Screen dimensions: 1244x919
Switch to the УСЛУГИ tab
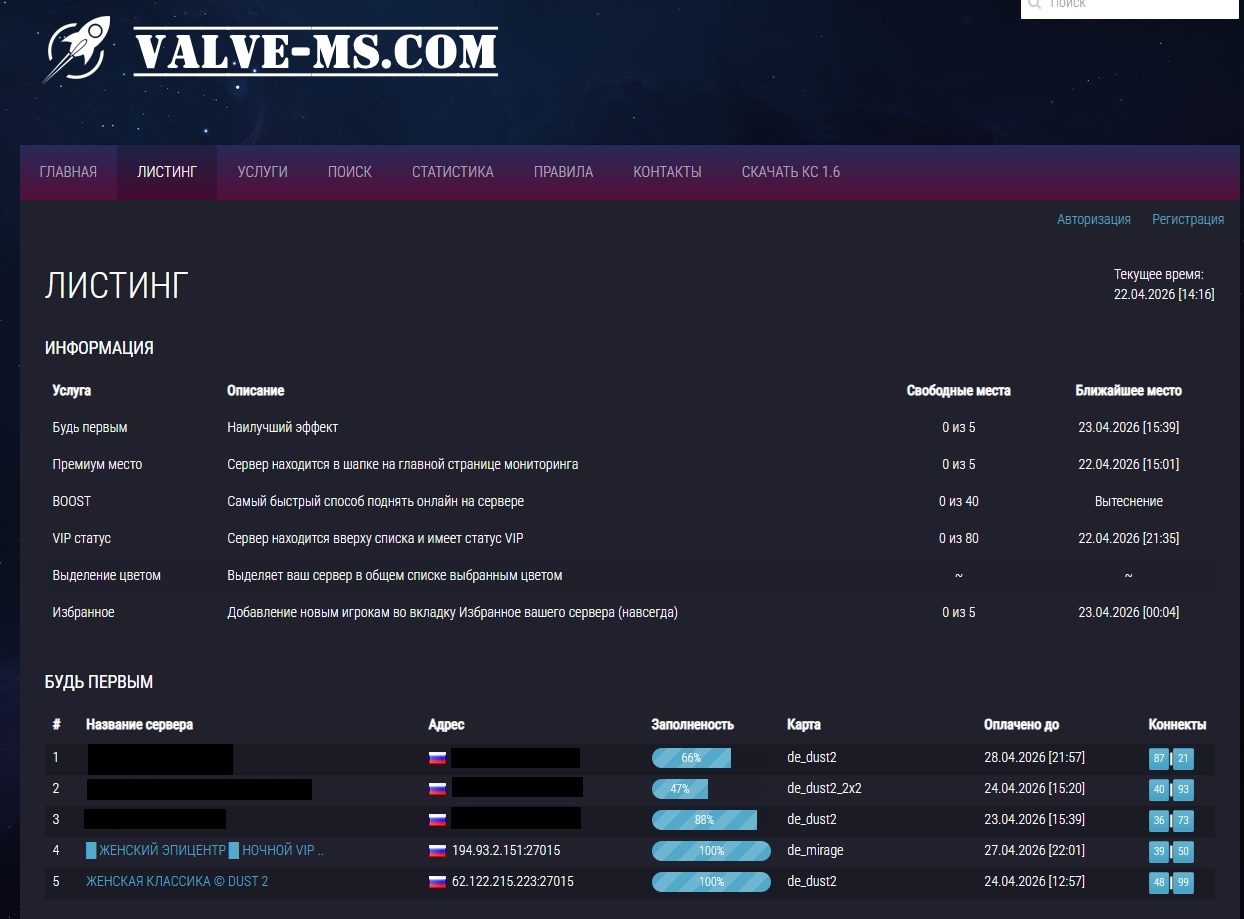click(262, 172)
